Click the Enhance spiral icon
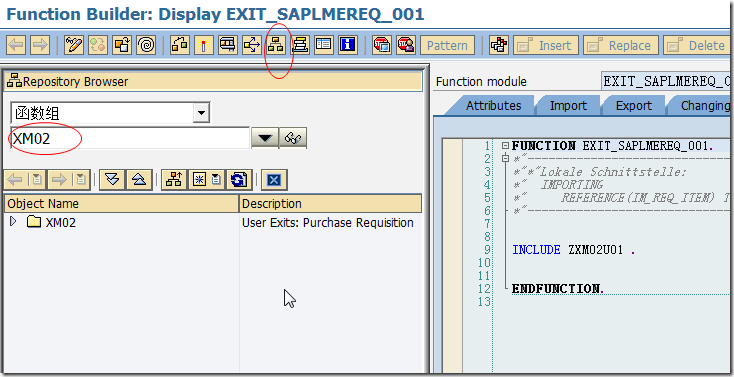 pos(147,45)
